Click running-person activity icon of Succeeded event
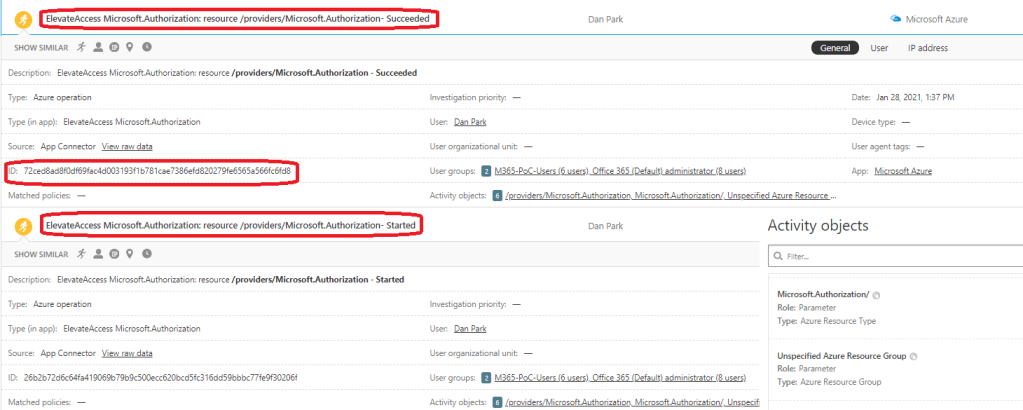 [x=22, y=19]
